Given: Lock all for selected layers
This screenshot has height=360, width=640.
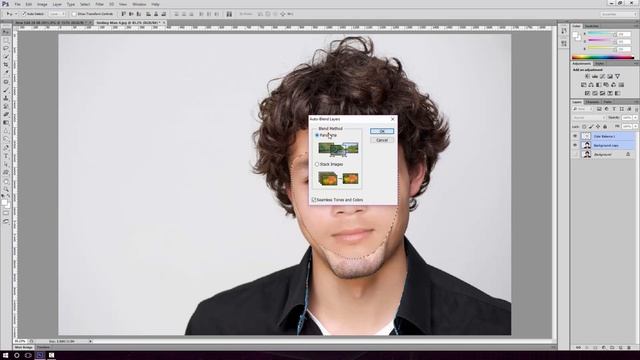Looking at the screenshot, I should point(605,127).
